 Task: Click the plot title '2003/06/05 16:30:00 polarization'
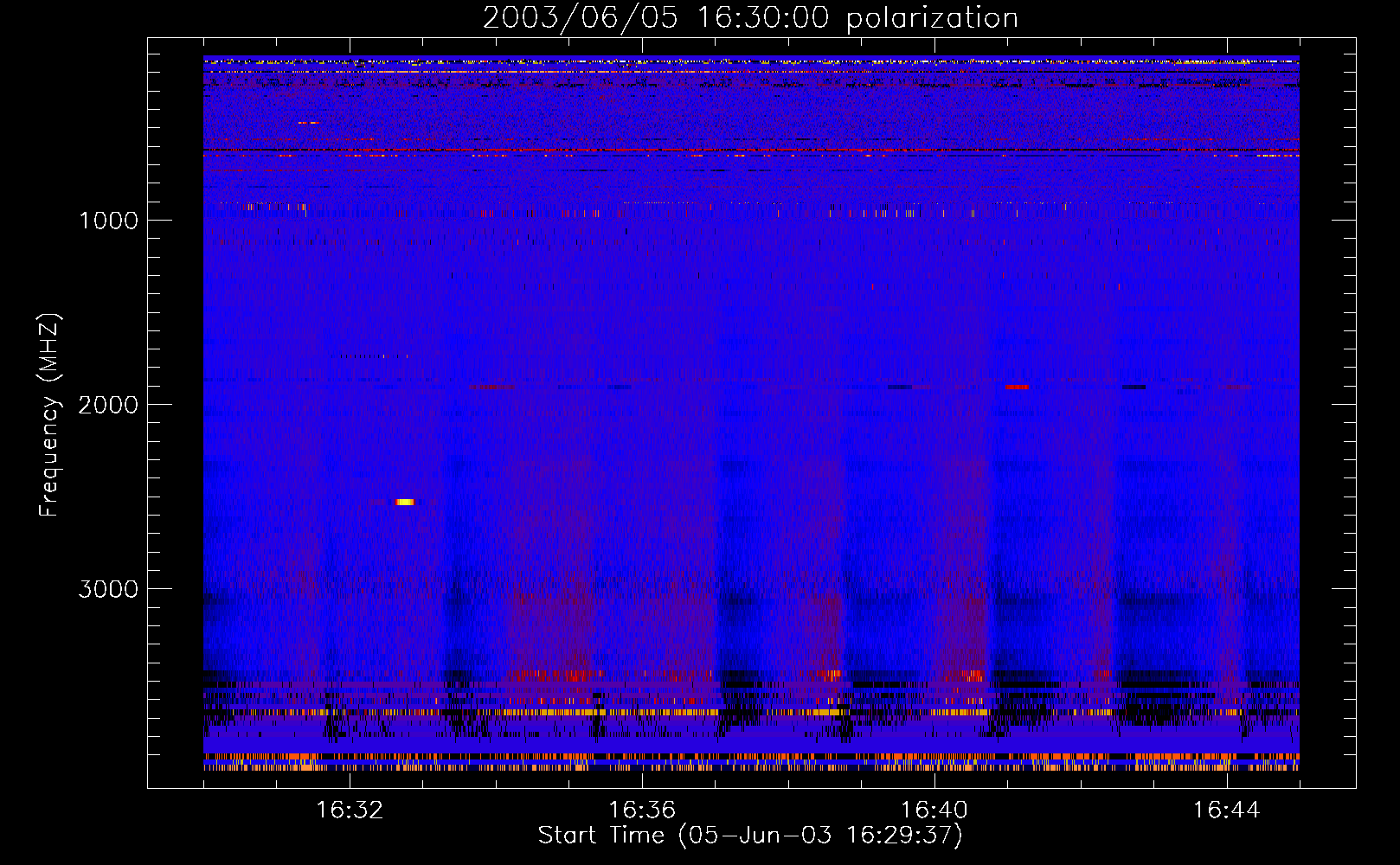coord(750,17)
